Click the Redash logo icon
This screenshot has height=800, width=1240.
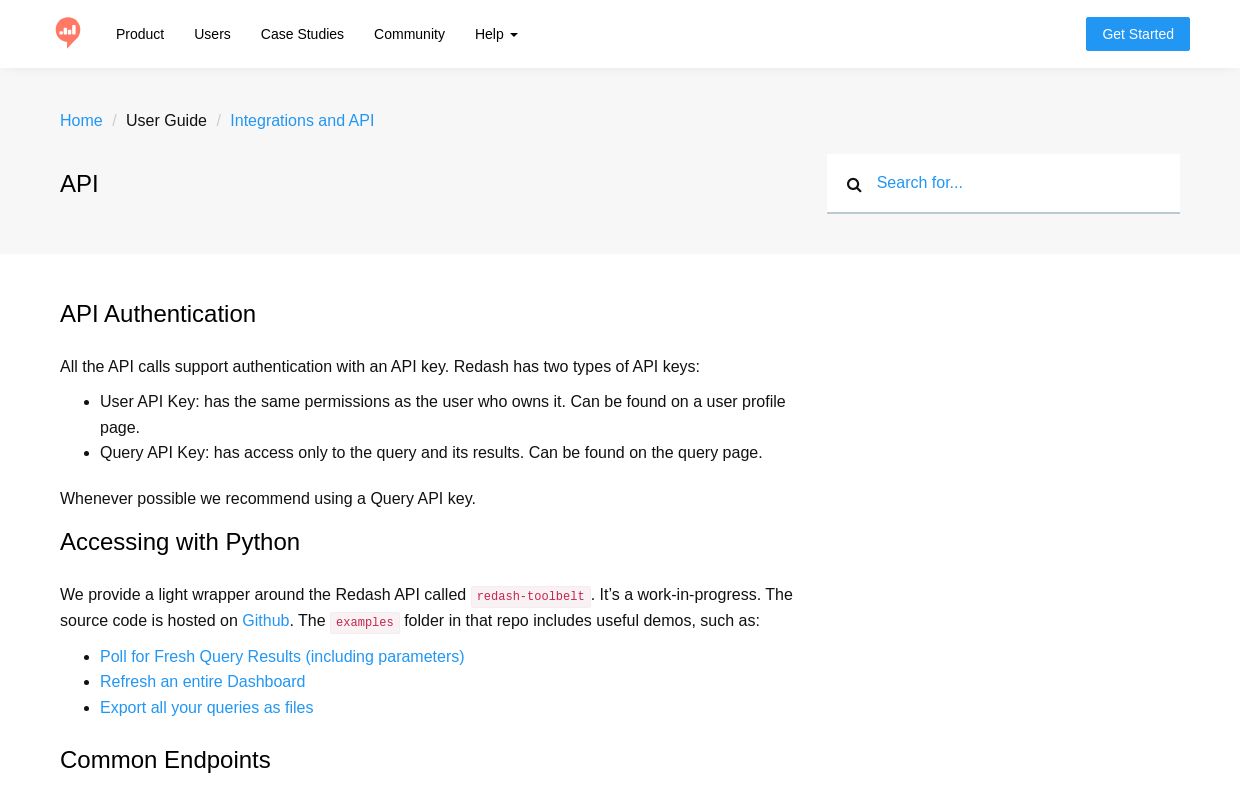tap(68, 33)
